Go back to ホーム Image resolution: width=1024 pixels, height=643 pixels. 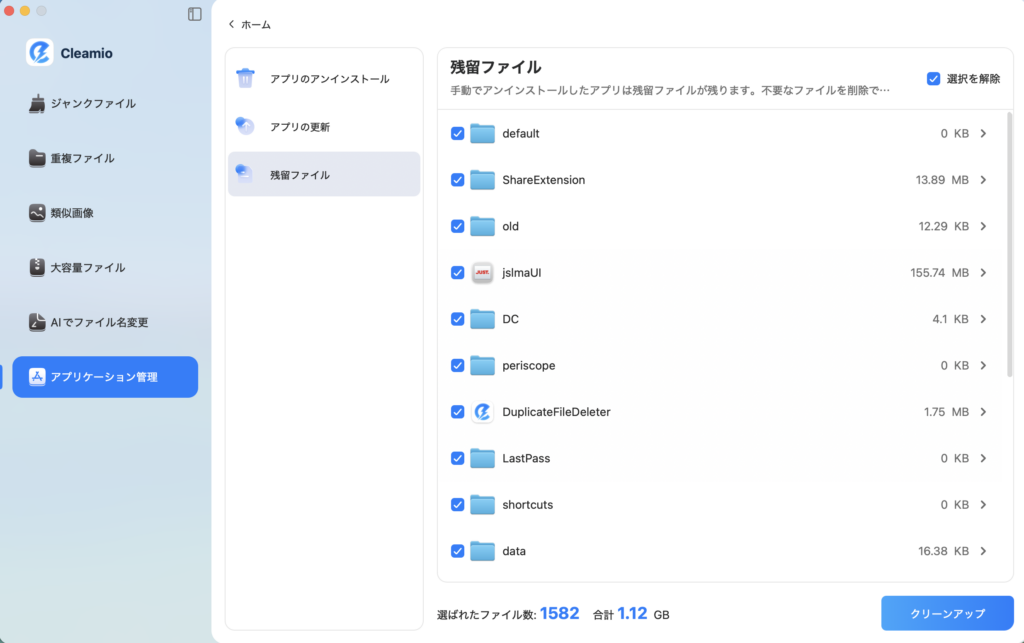[249, 23]
